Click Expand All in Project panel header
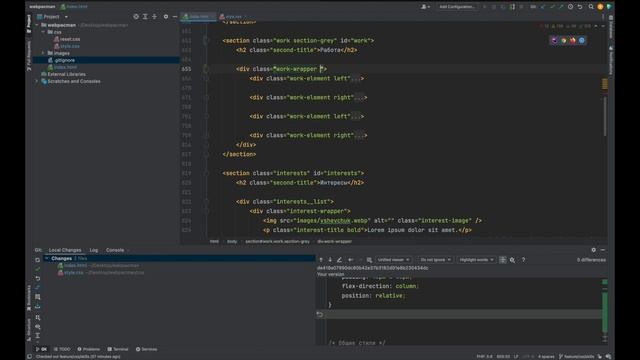The image size is (640, 360). tap(145, 17)
